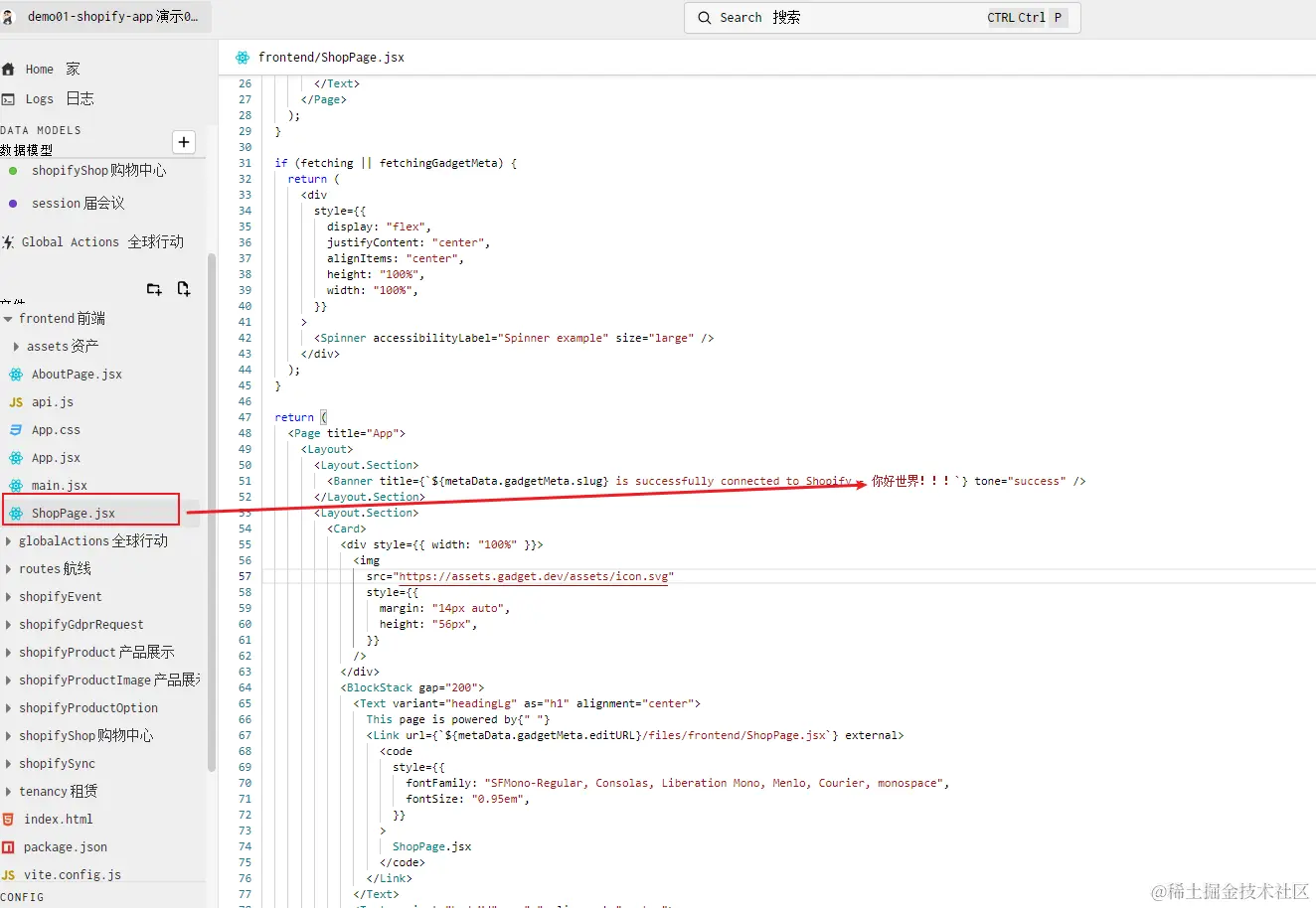Click the purple dot beside session model

(13, 204)
